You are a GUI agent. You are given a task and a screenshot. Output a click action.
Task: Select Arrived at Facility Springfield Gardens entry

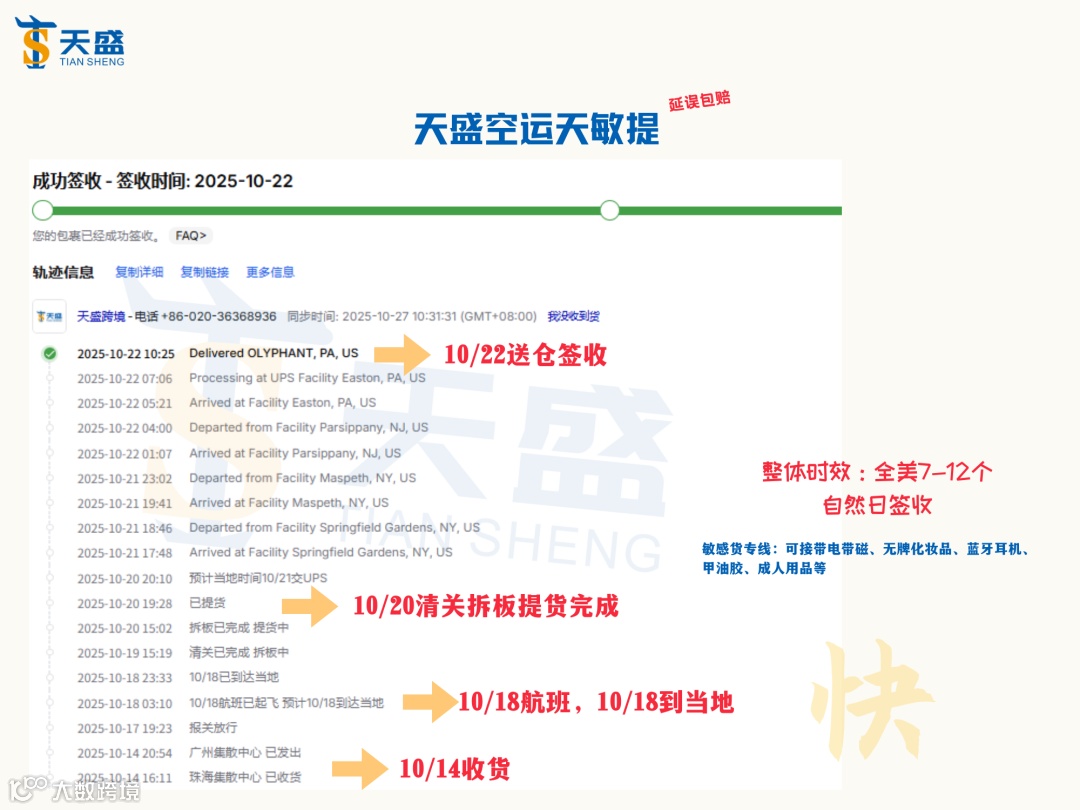pos(320,552)
